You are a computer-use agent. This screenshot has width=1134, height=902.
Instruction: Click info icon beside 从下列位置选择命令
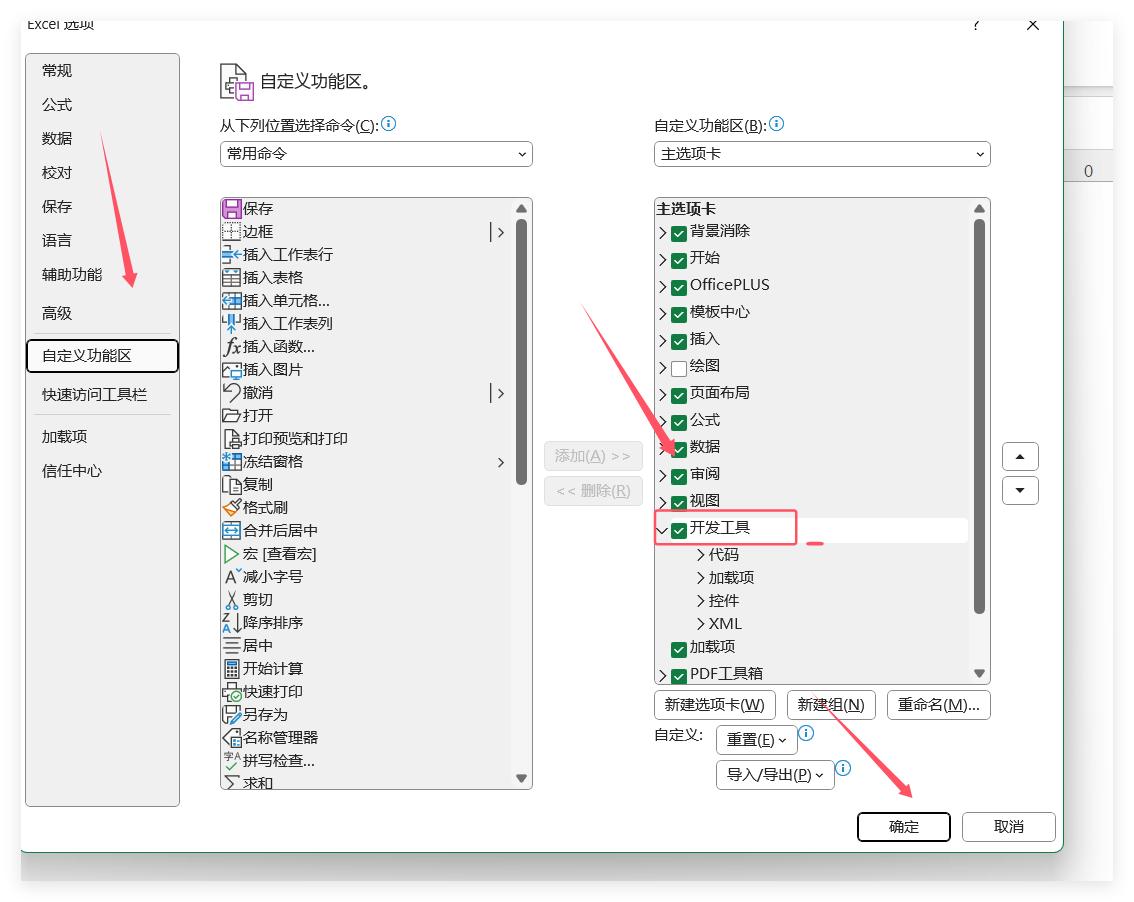[388, 124]
